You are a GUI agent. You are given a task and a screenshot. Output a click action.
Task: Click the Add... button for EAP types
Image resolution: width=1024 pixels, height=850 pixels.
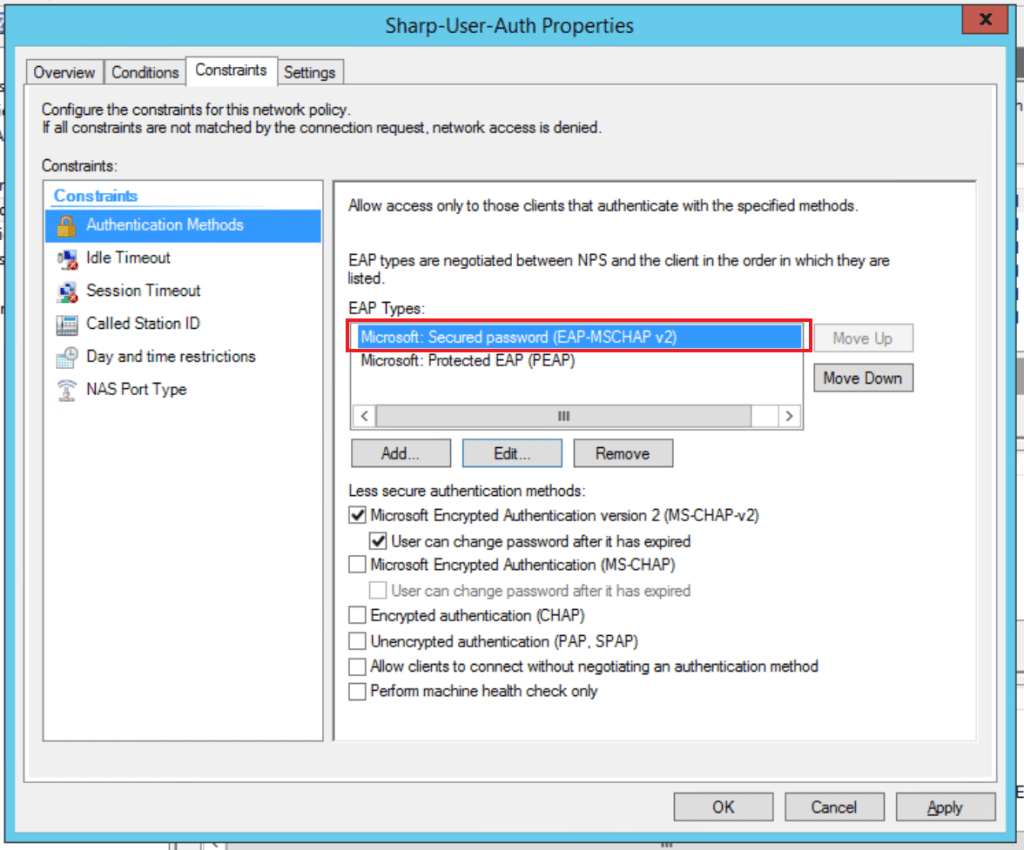400,453
